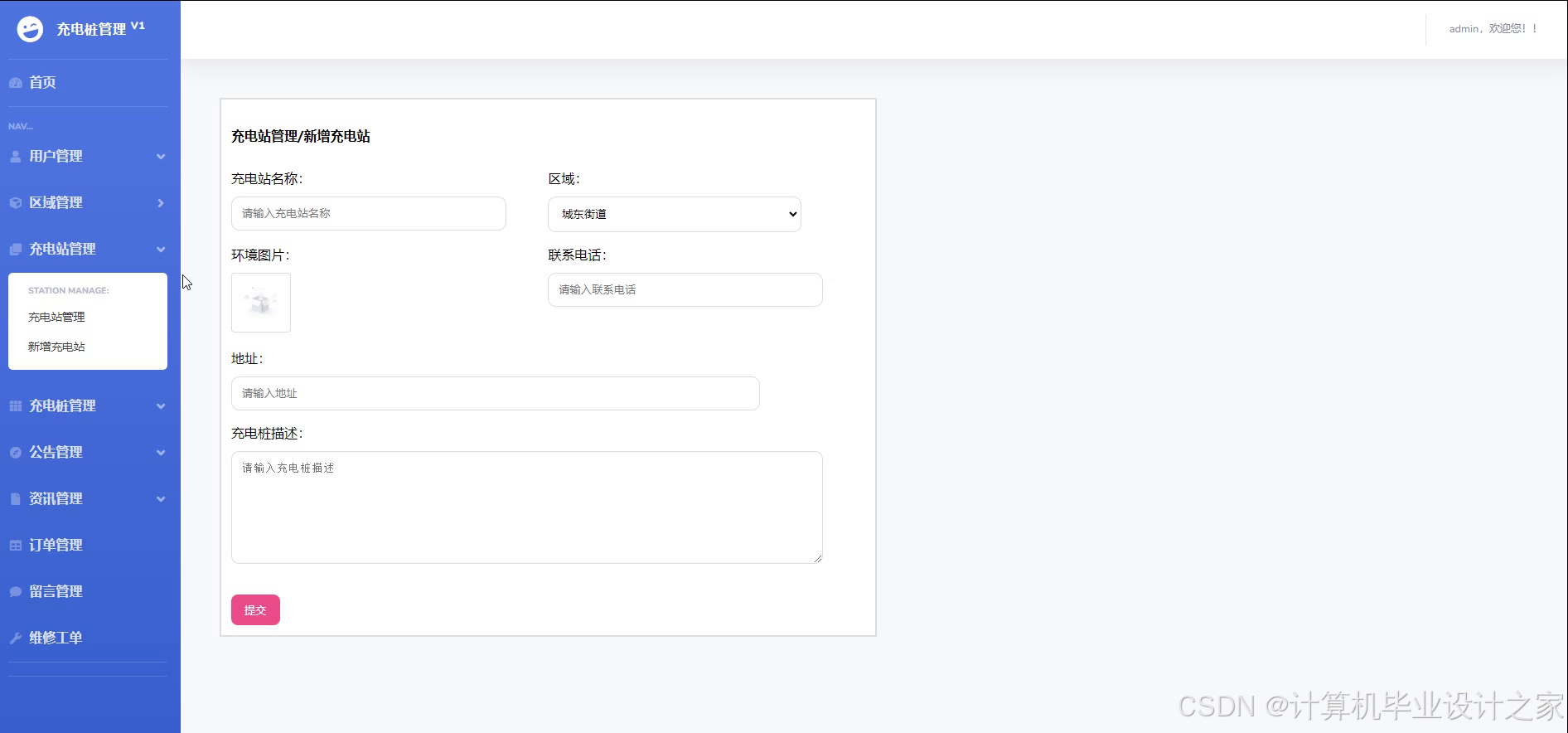Click the table icon beside 订单管理
The image size is (1568, 733).
(15, 545)
